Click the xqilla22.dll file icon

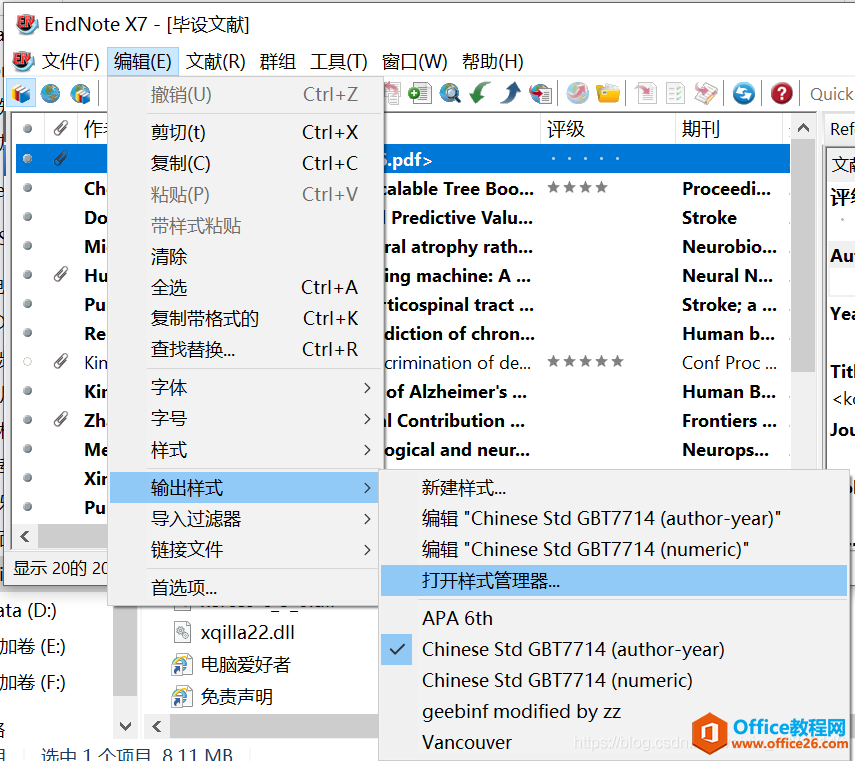click(182, 632)
